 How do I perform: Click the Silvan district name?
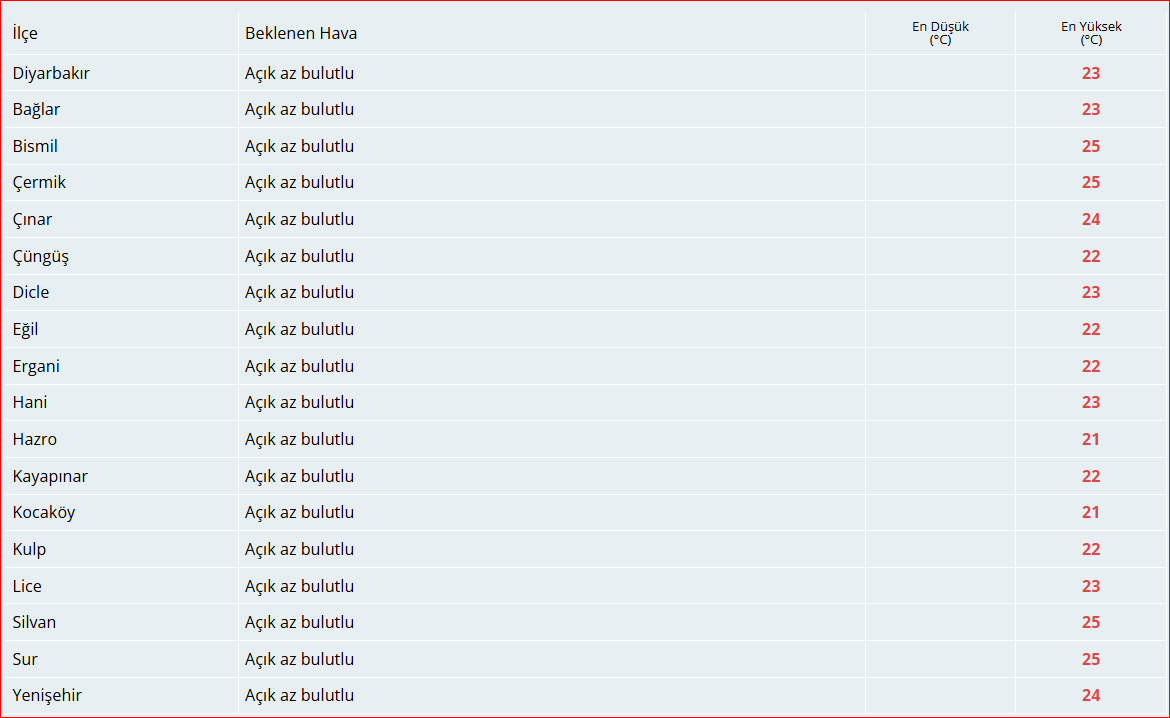coord(34,622)
